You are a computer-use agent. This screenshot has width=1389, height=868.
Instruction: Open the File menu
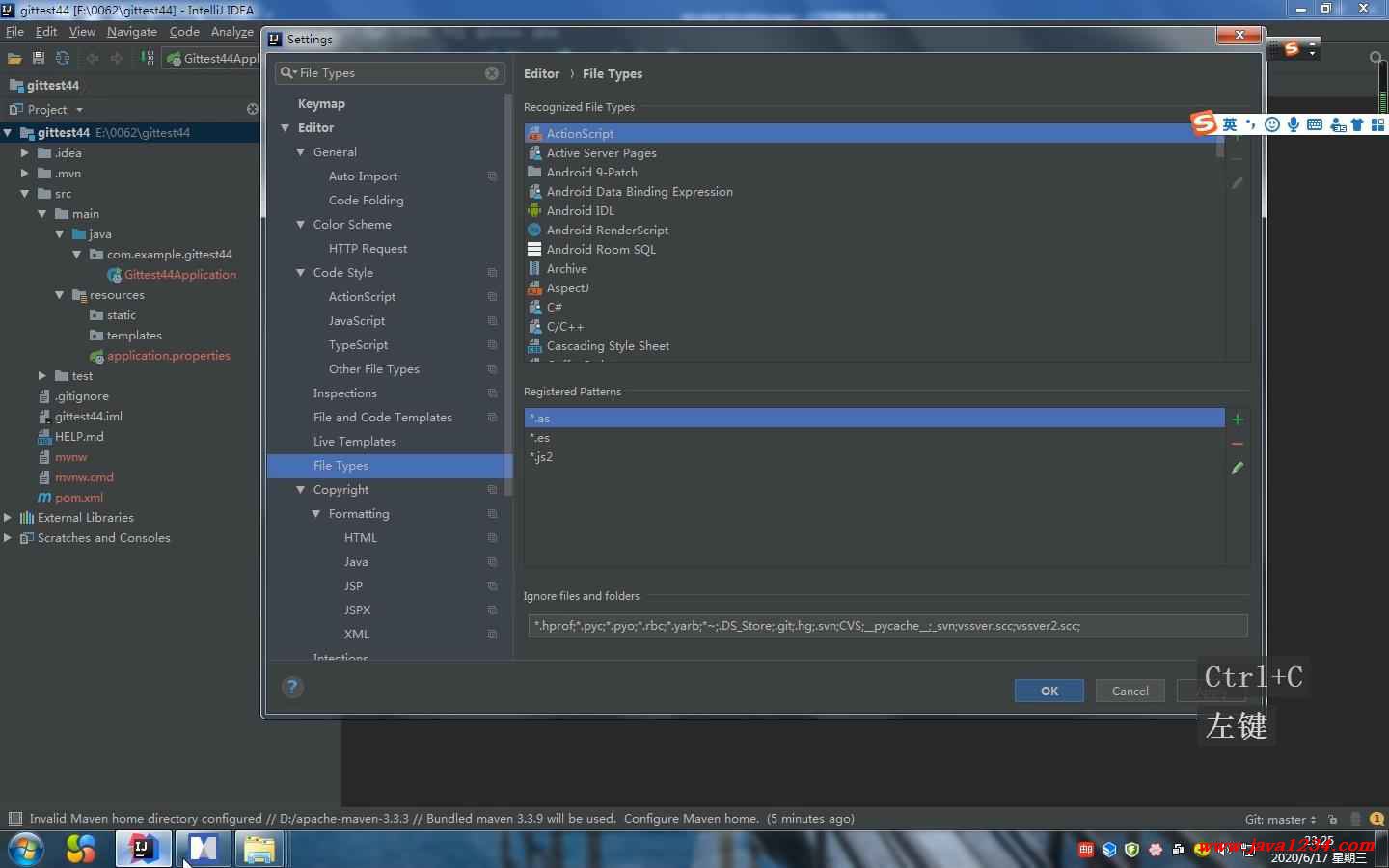[x=14, y=32]
